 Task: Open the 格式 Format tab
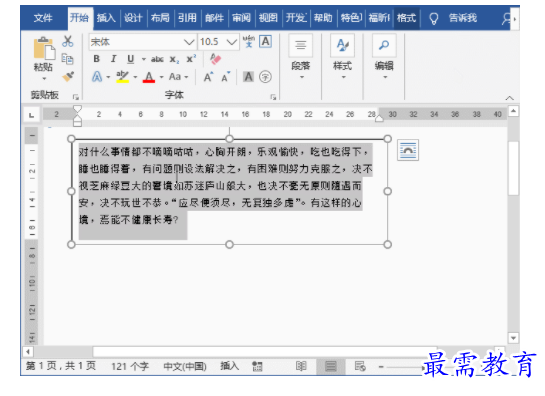[407, 18]
